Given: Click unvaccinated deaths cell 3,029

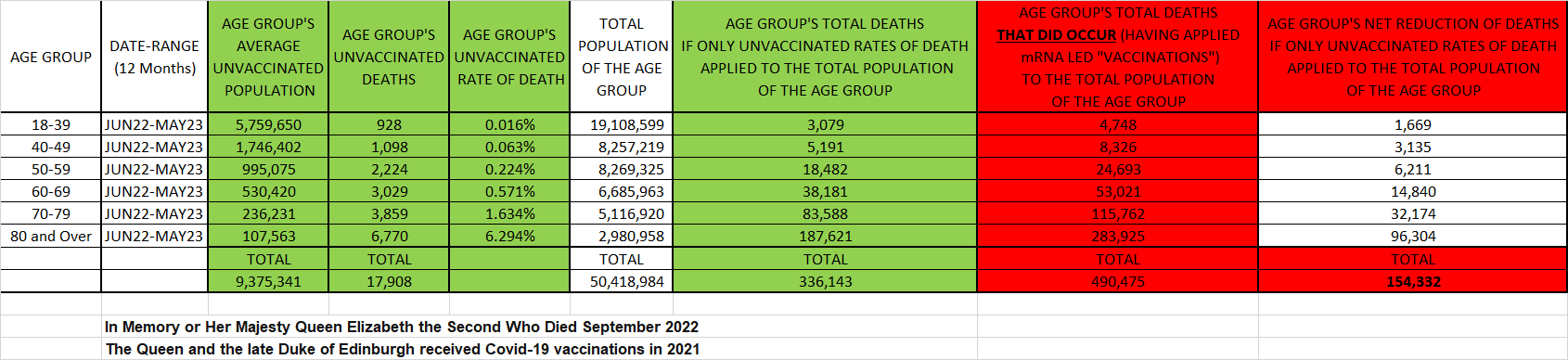Looking at the screenshot, I should click(389, 191).
